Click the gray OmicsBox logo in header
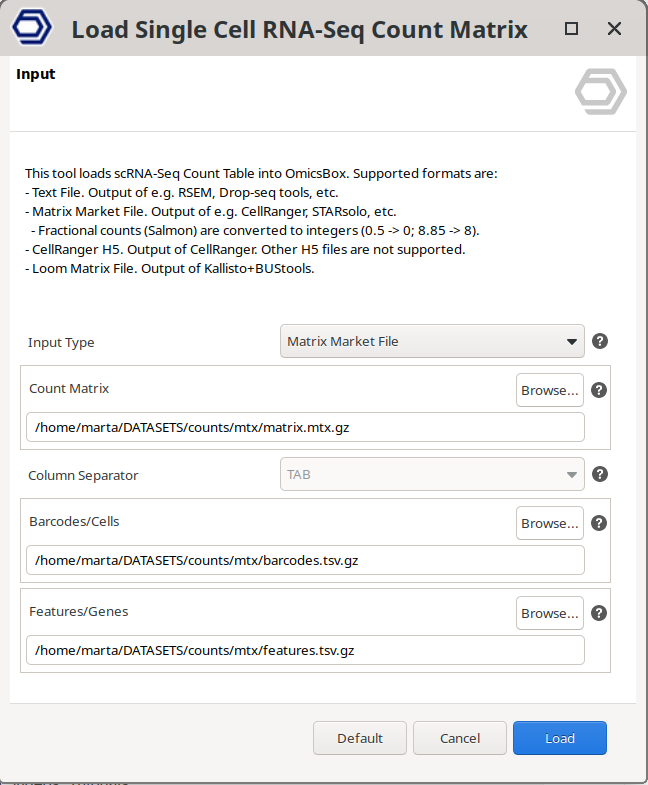 coord(600,93)
